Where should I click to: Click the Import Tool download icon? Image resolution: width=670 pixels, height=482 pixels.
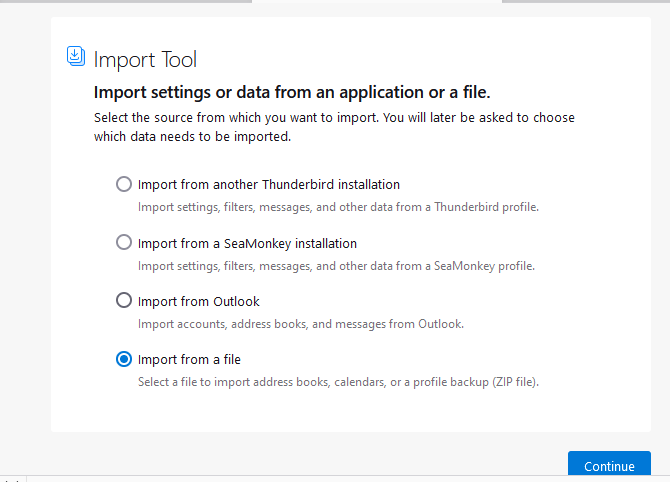(76, 56)
